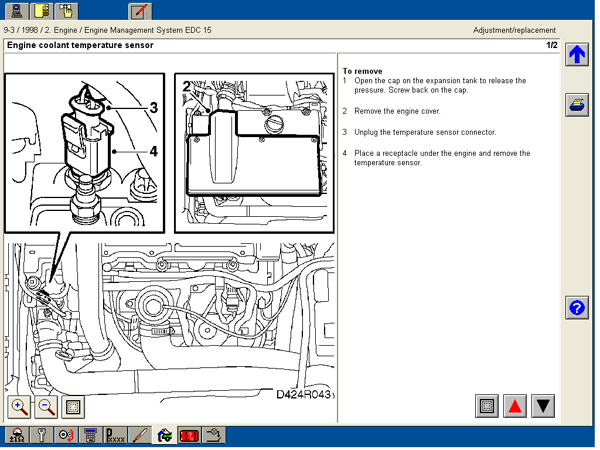600x450 pixels.
Task: Go to previous page with red up triangle
Action: [515, 405]
